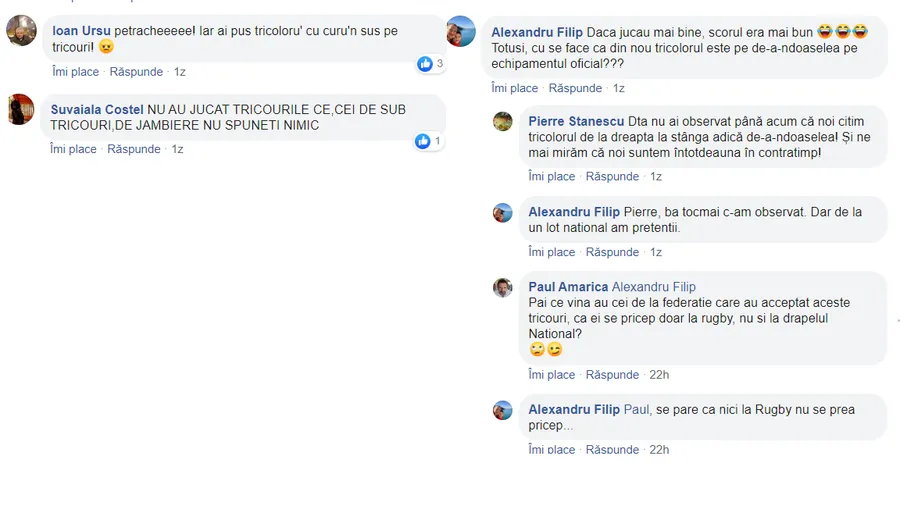Image resolution: width=900 pixels, height=506 pixels.
Task: View the like reaction on Suvaiala Costel's comment
Action: (x=428, y=141)
